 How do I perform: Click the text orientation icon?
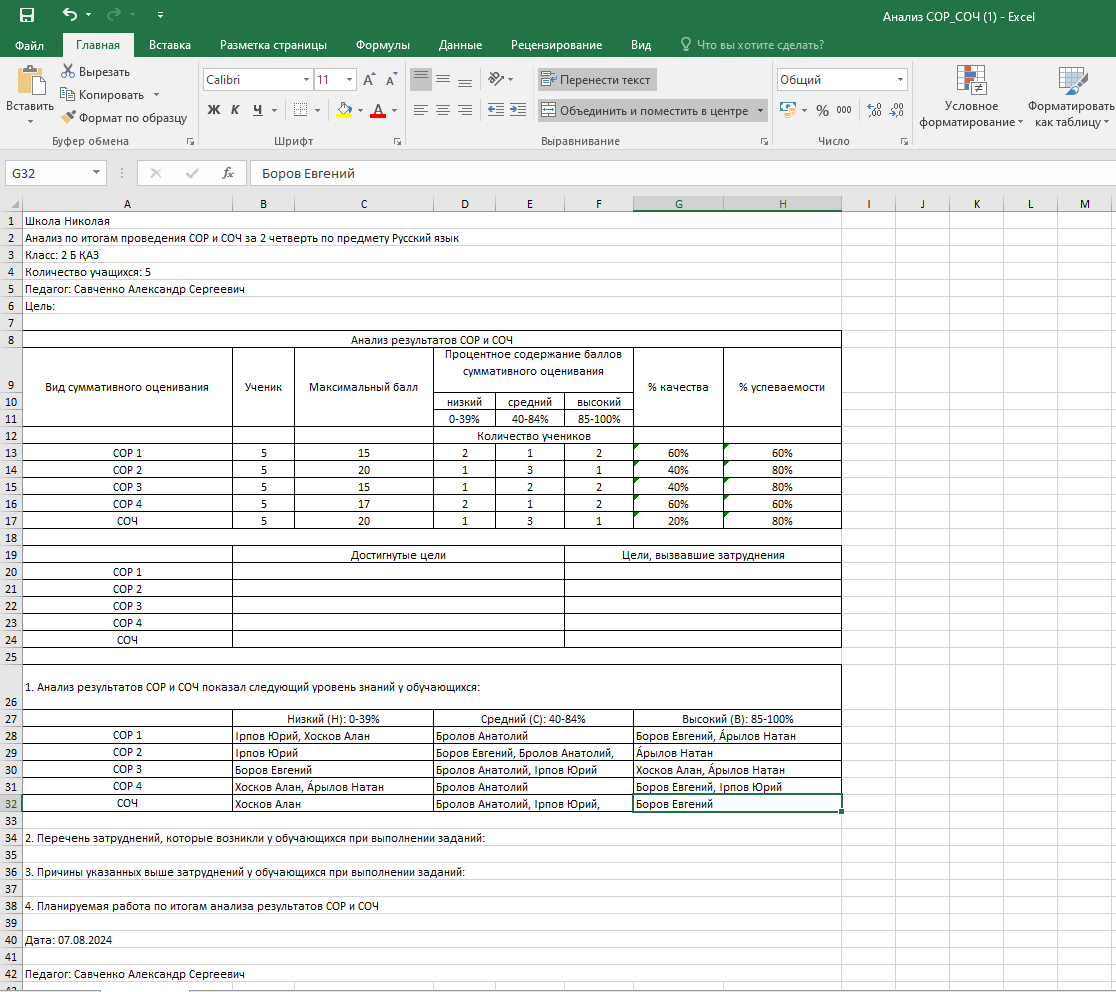click(x=496, y=79)
